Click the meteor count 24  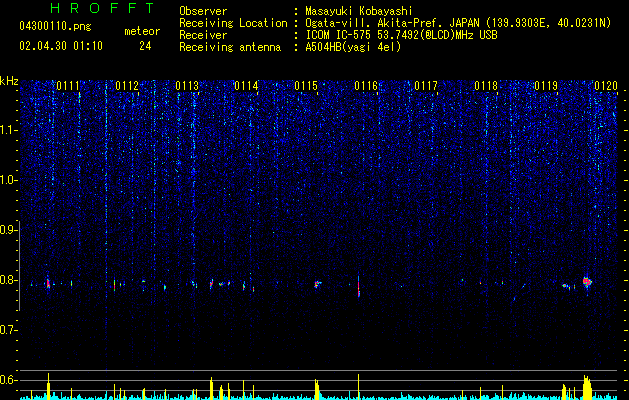coord(145,46)
